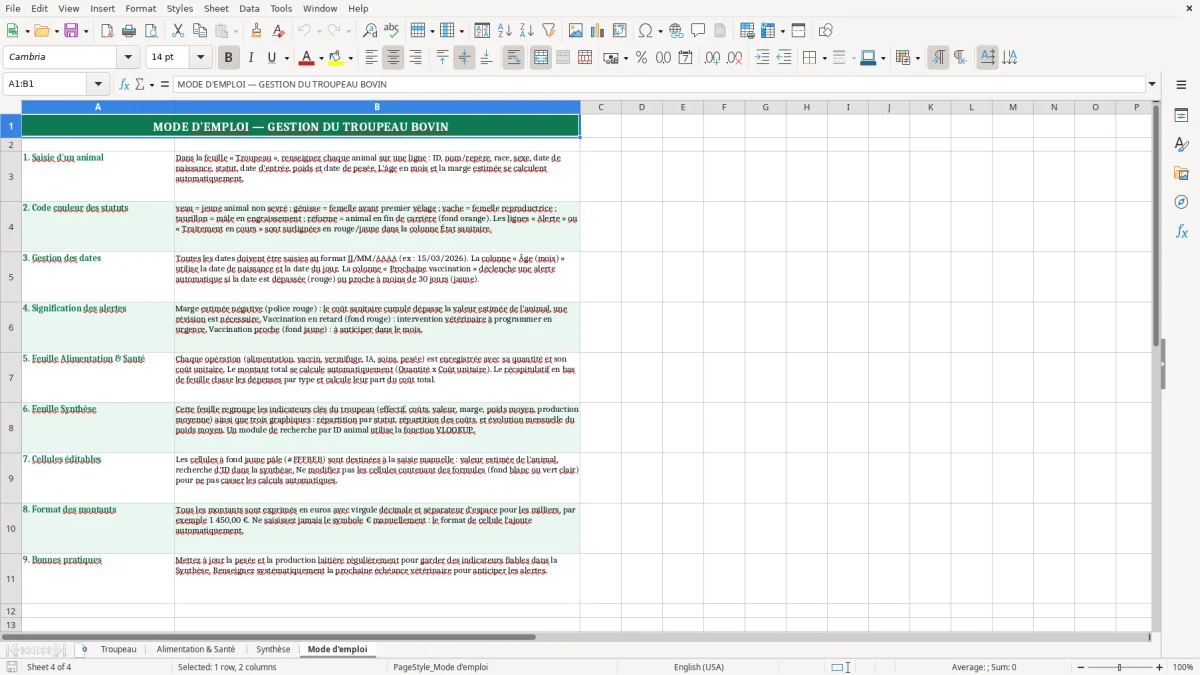Screen dimensions: 1200x675
Task: Click the Copy icon
Action: (x=199, y=31)
